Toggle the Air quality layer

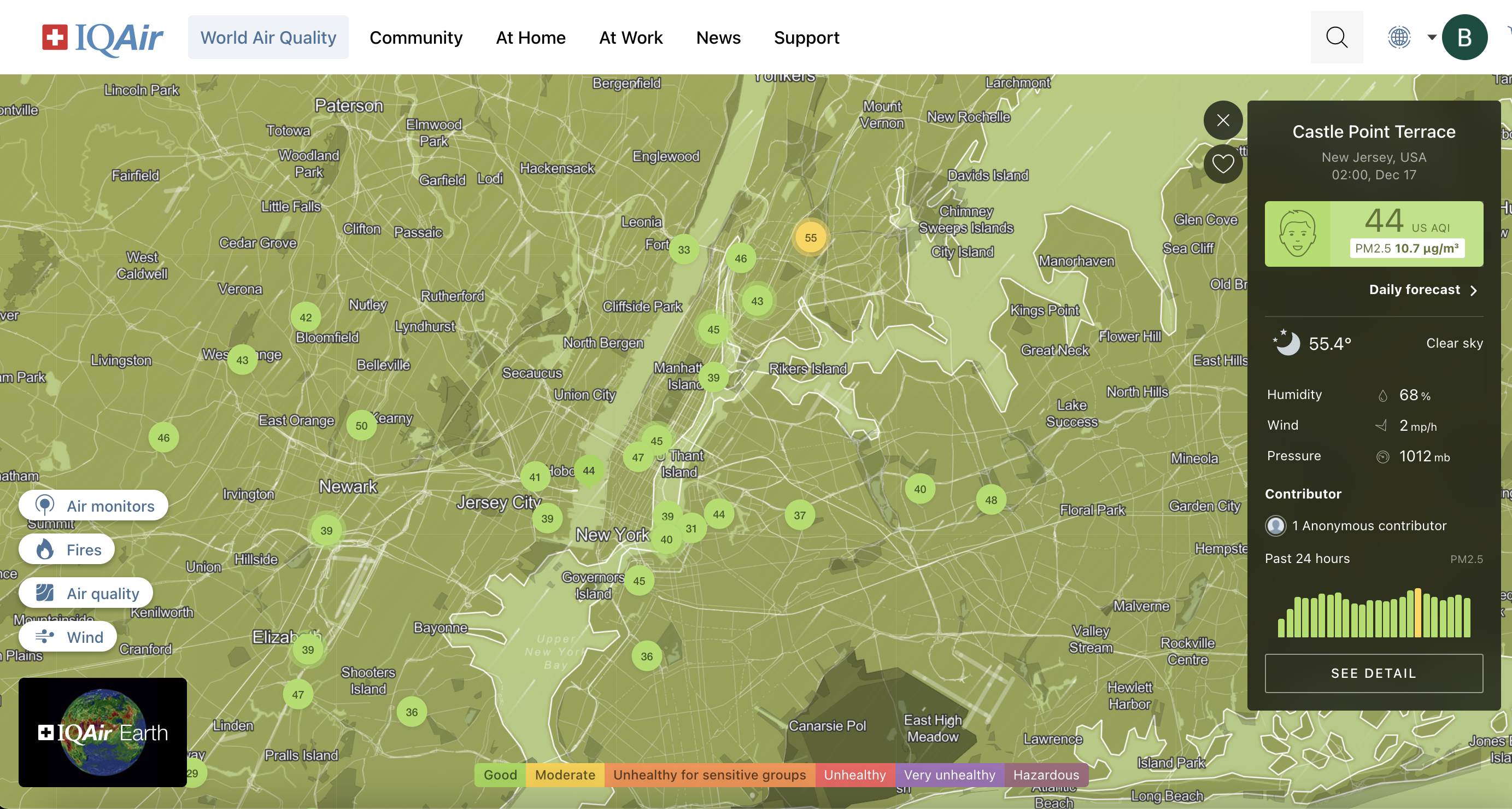point(86,593)
